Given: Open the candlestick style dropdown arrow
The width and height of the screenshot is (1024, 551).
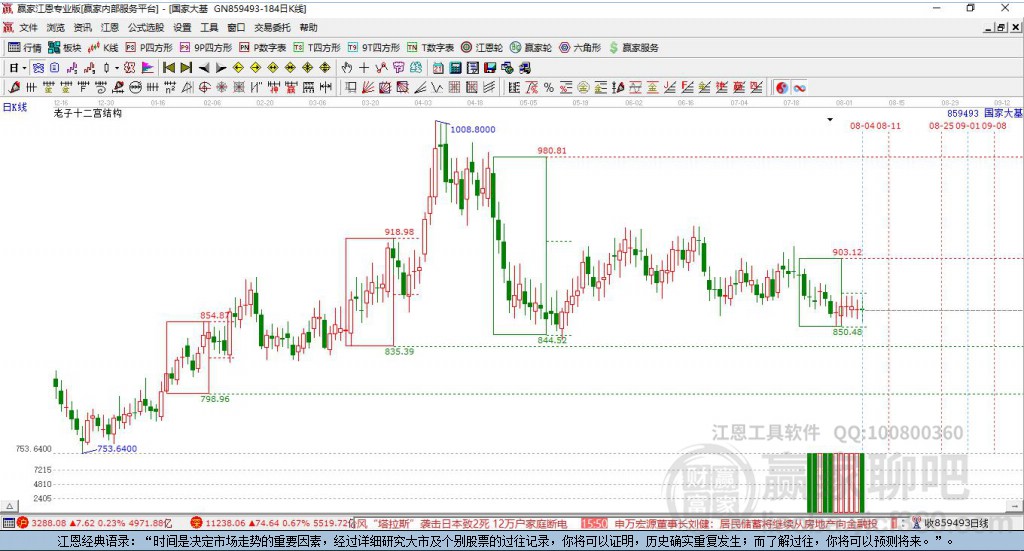Looking at the screenshot, I should (116, 68).
